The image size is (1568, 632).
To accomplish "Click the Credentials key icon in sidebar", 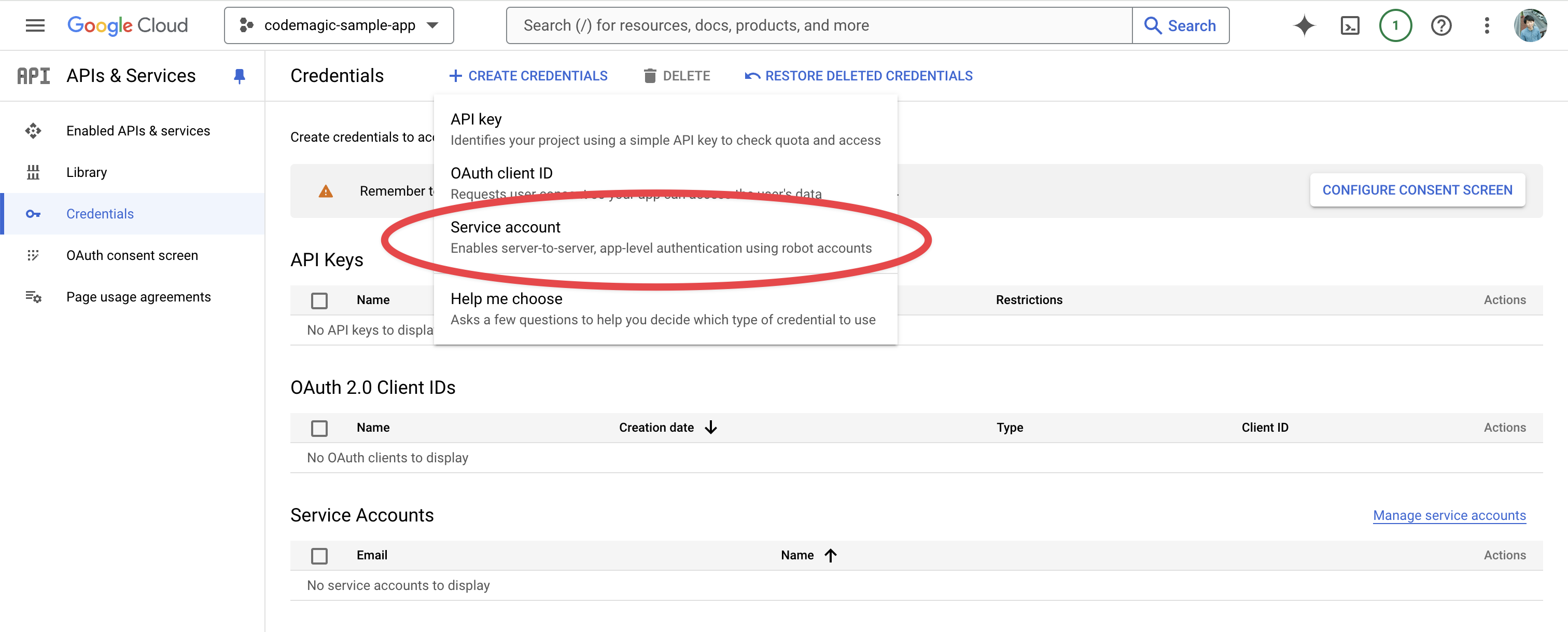I will tap(32, 213).
